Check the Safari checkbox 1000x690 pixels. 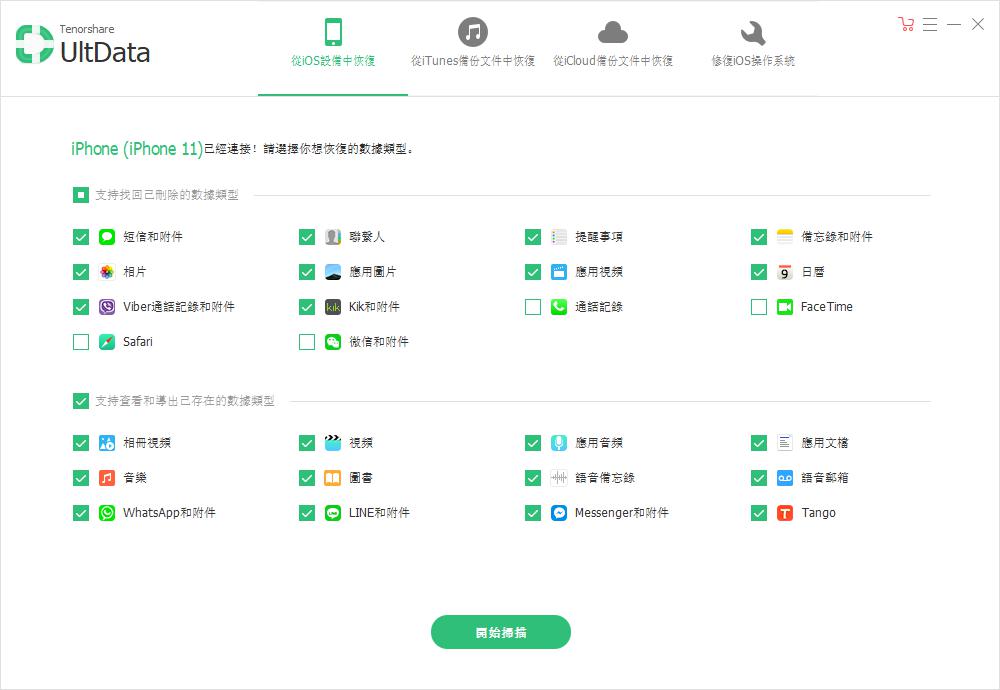coord(80,342)
